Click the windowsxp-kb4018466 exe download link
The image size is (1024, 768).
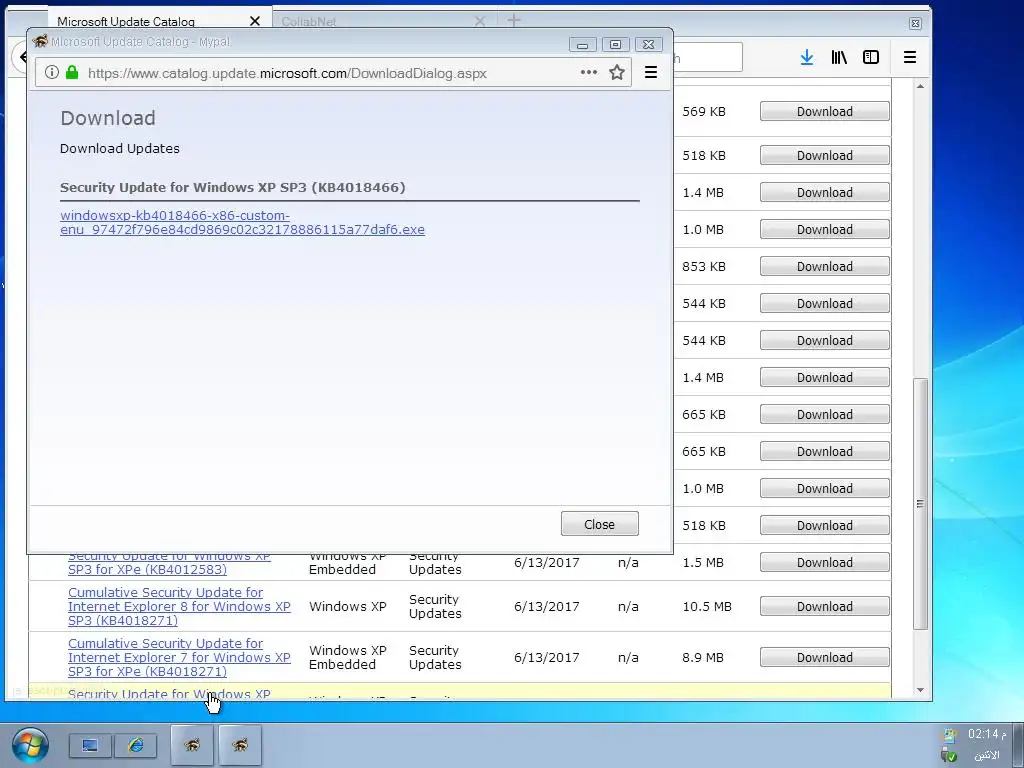pos(242,223)
